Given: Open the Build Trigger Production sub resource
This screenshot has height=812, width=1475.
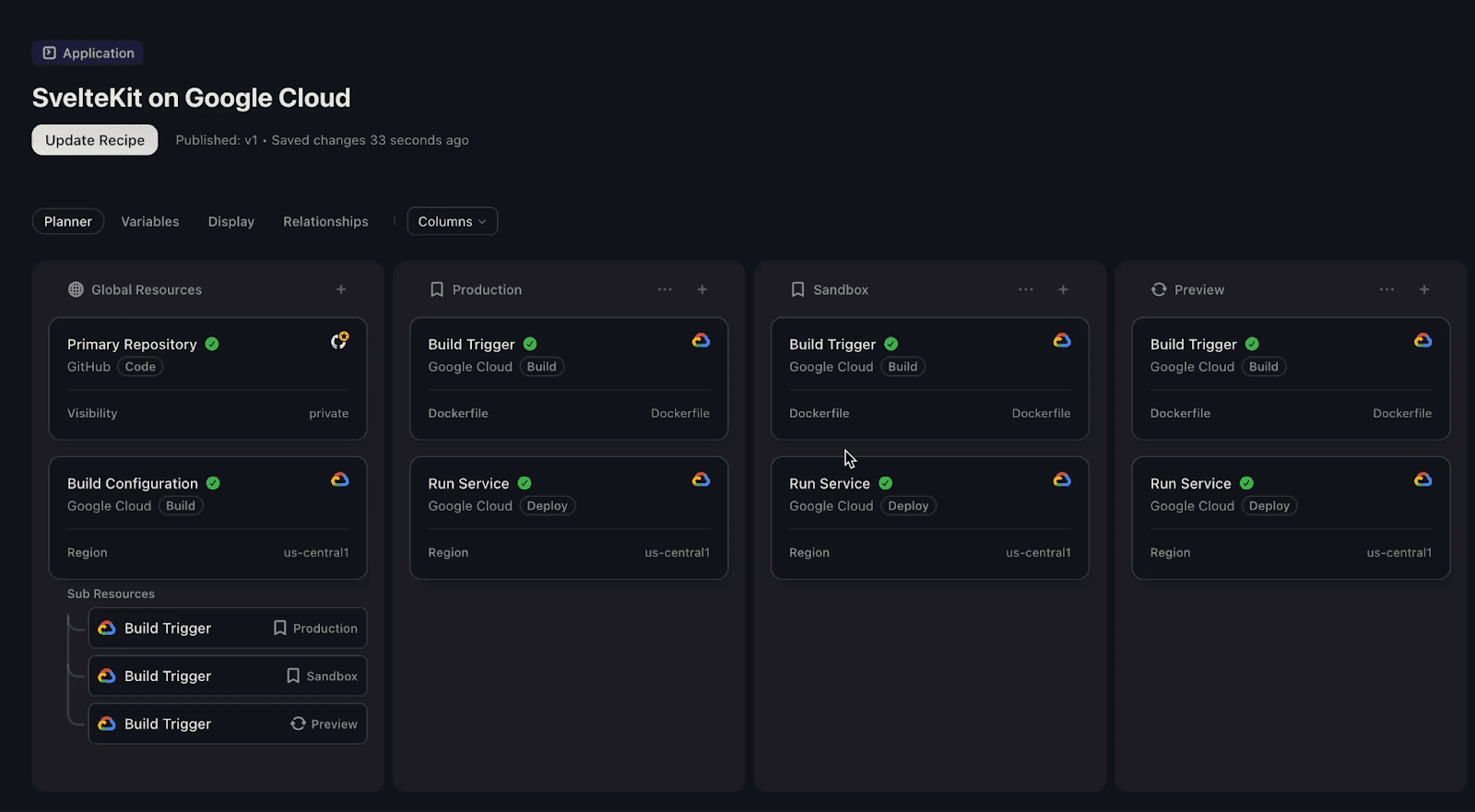Looking at the screenshot, I should pyautogui.click(x=228, y=628).
